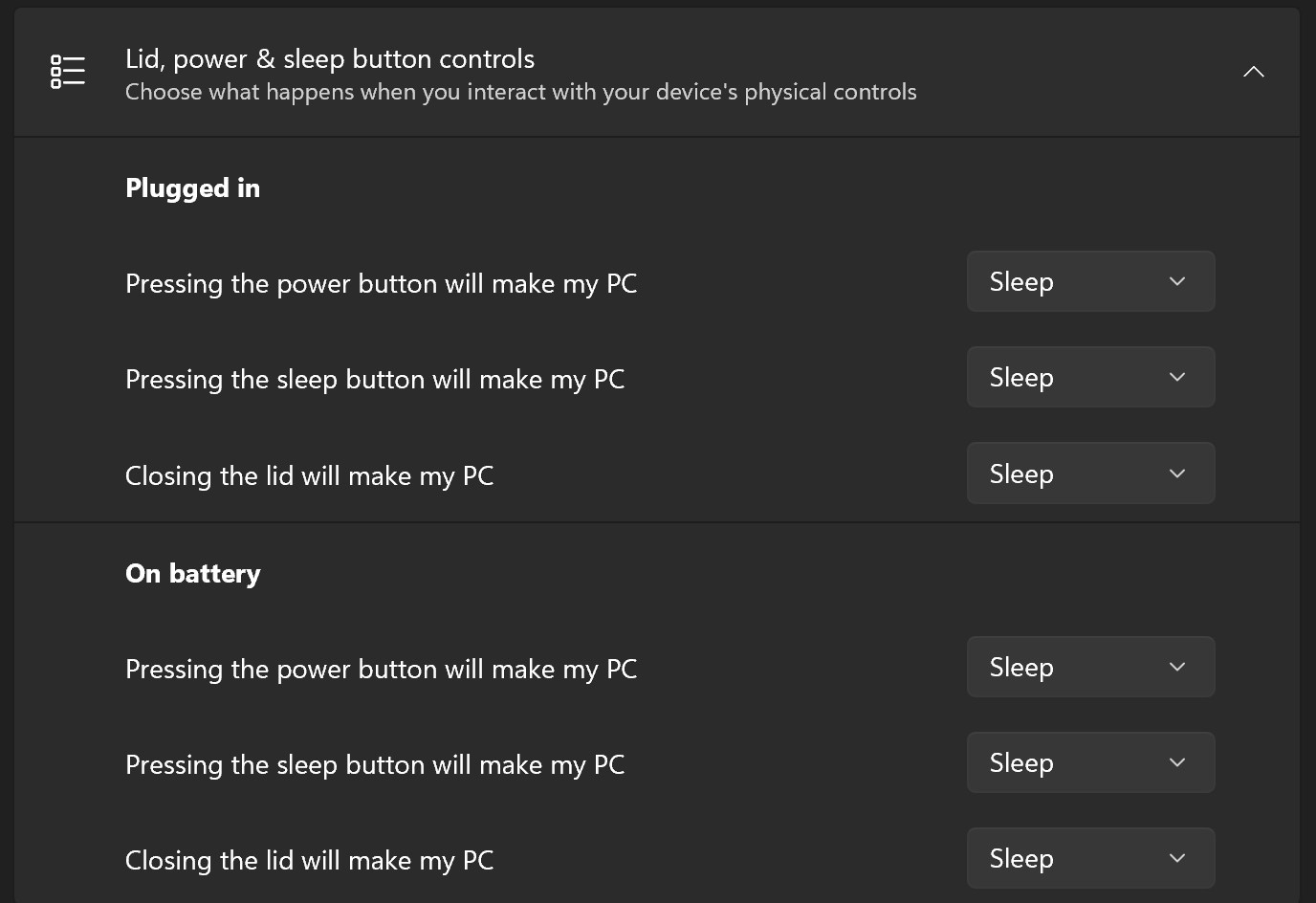The width and height of the screenshot is (1316, 903).
Task: Click the chevron on the on-battery lid dropdown
Action: (1177, 858)
